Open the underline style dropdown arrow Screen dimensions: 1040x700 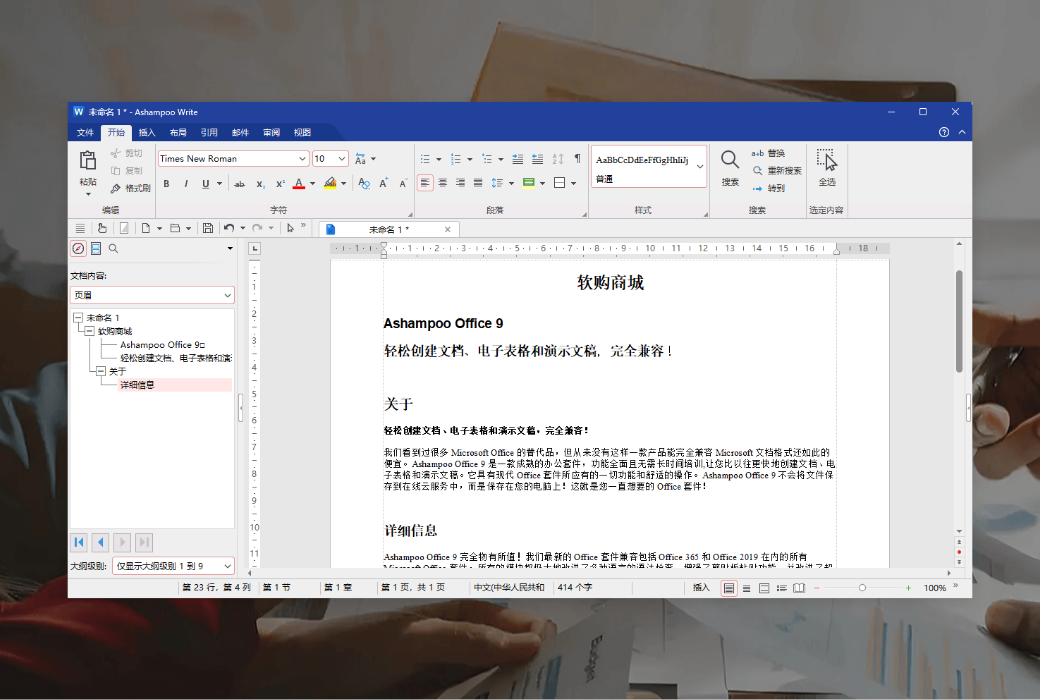[220, 184]
